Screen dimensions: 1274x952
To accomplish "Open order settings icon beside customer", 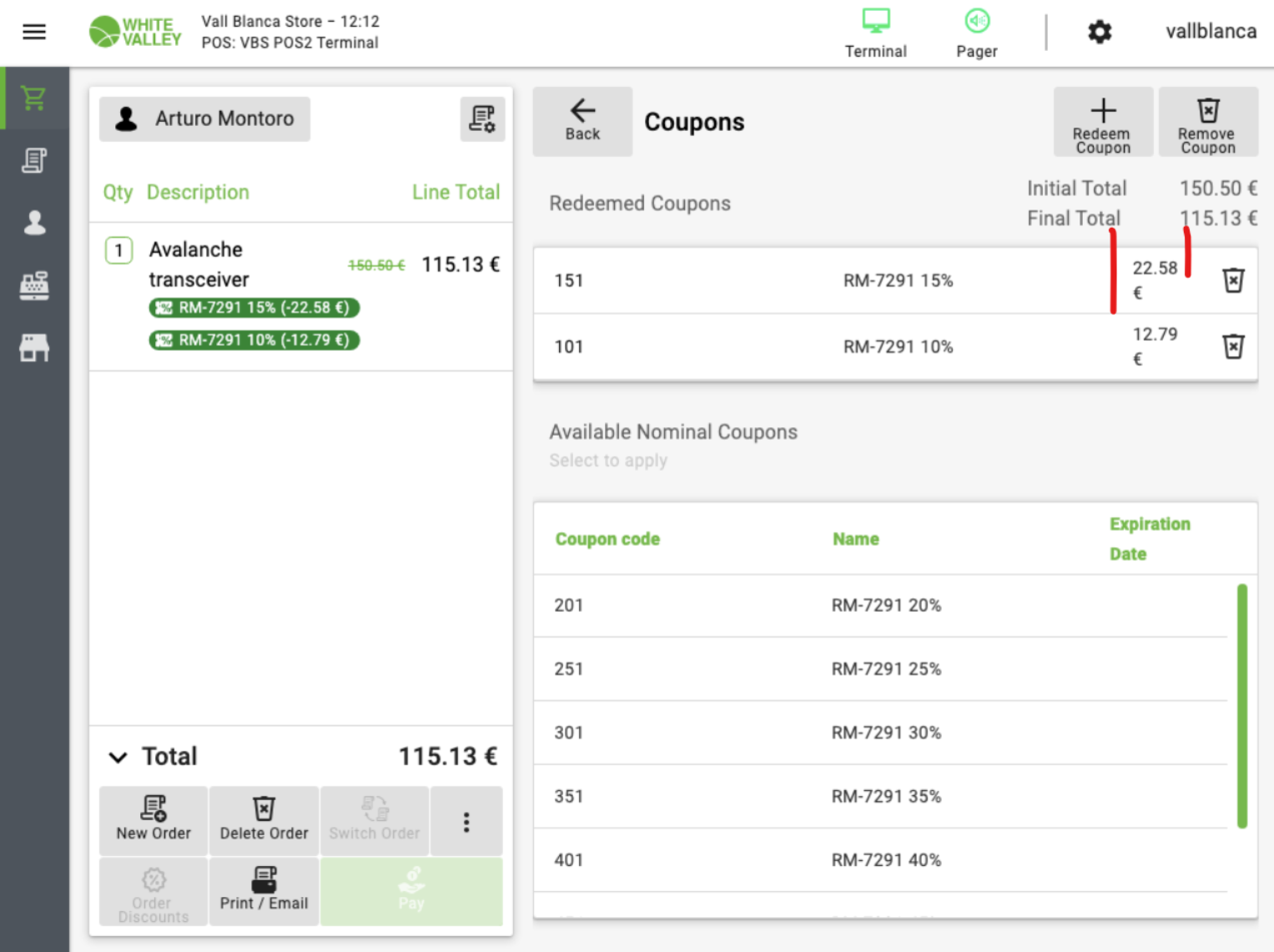I will (482, 119).
